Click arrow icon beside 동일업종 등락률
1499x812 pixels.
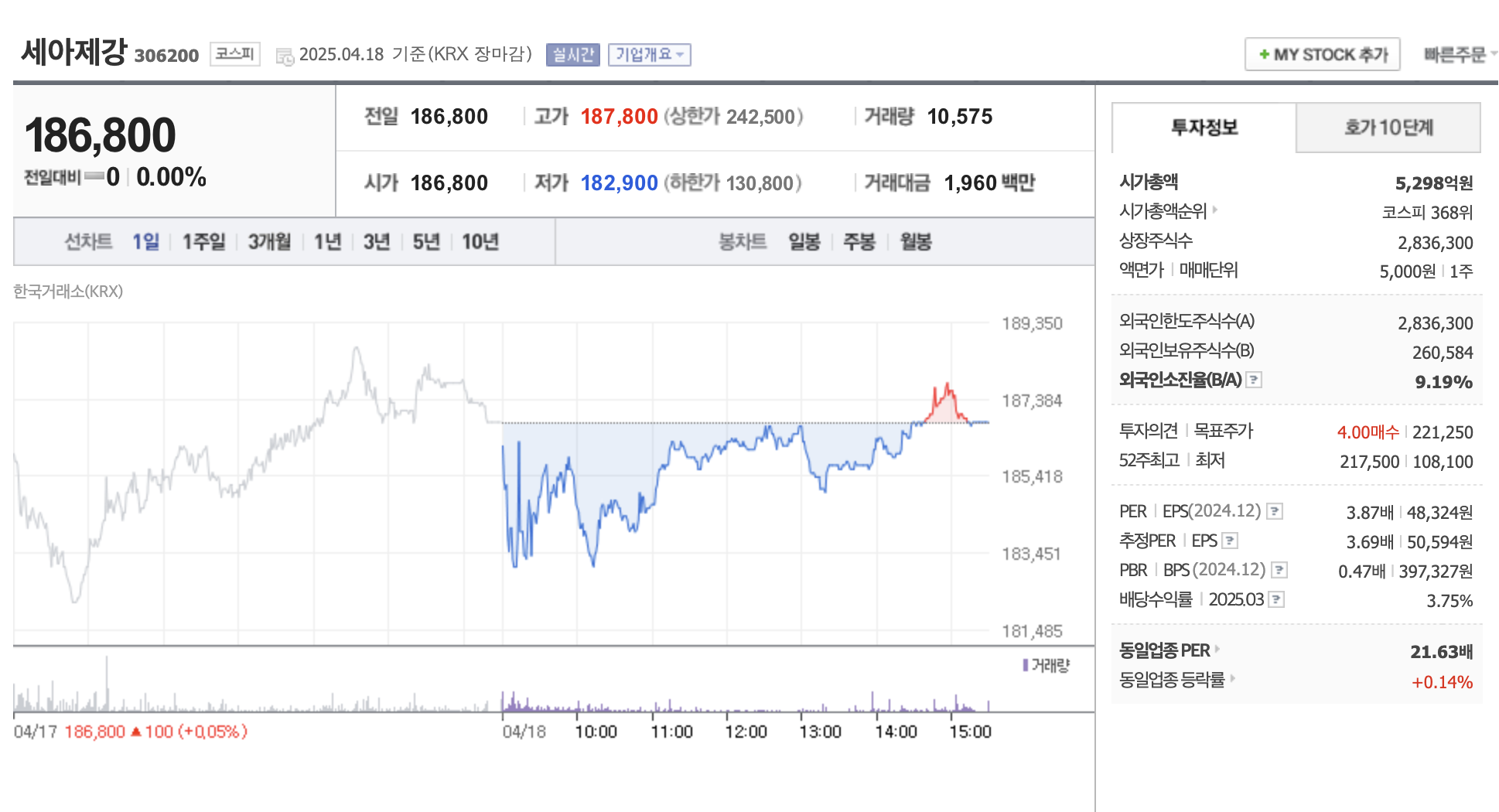click(1233, 678)
